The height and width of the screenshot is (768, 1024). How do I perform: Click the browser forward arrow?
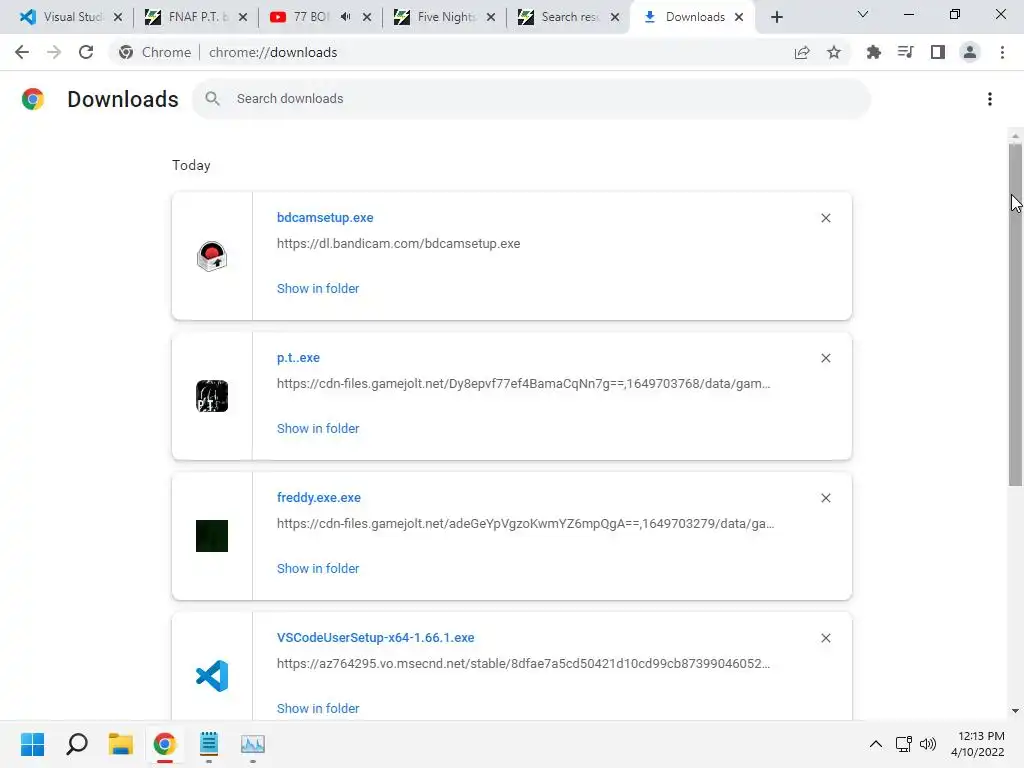coord(54,52)
